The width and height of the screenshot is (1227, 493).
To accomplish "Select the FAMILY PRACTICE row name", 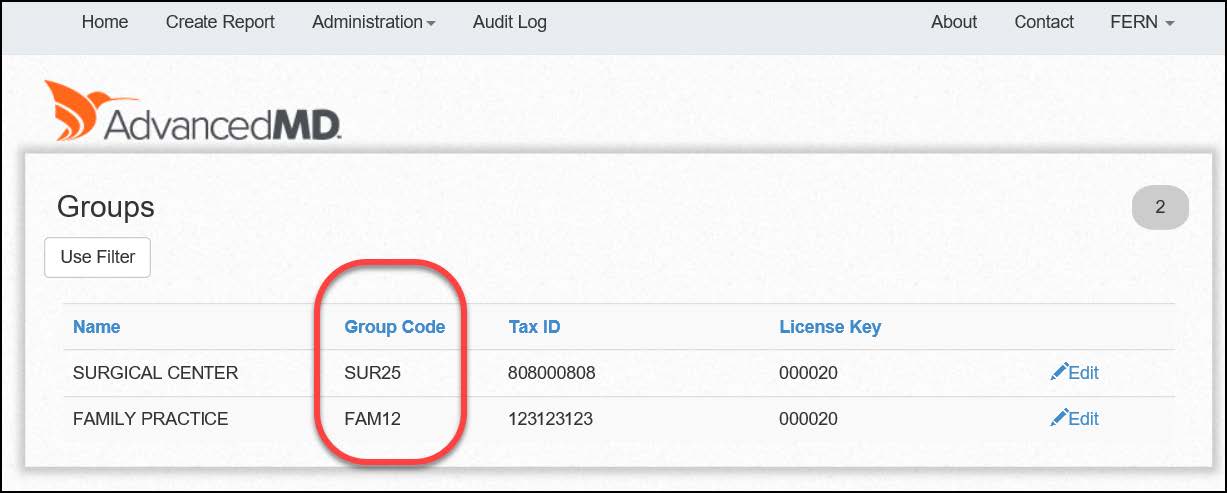I will pyautogui.click(x=150, y=419).
